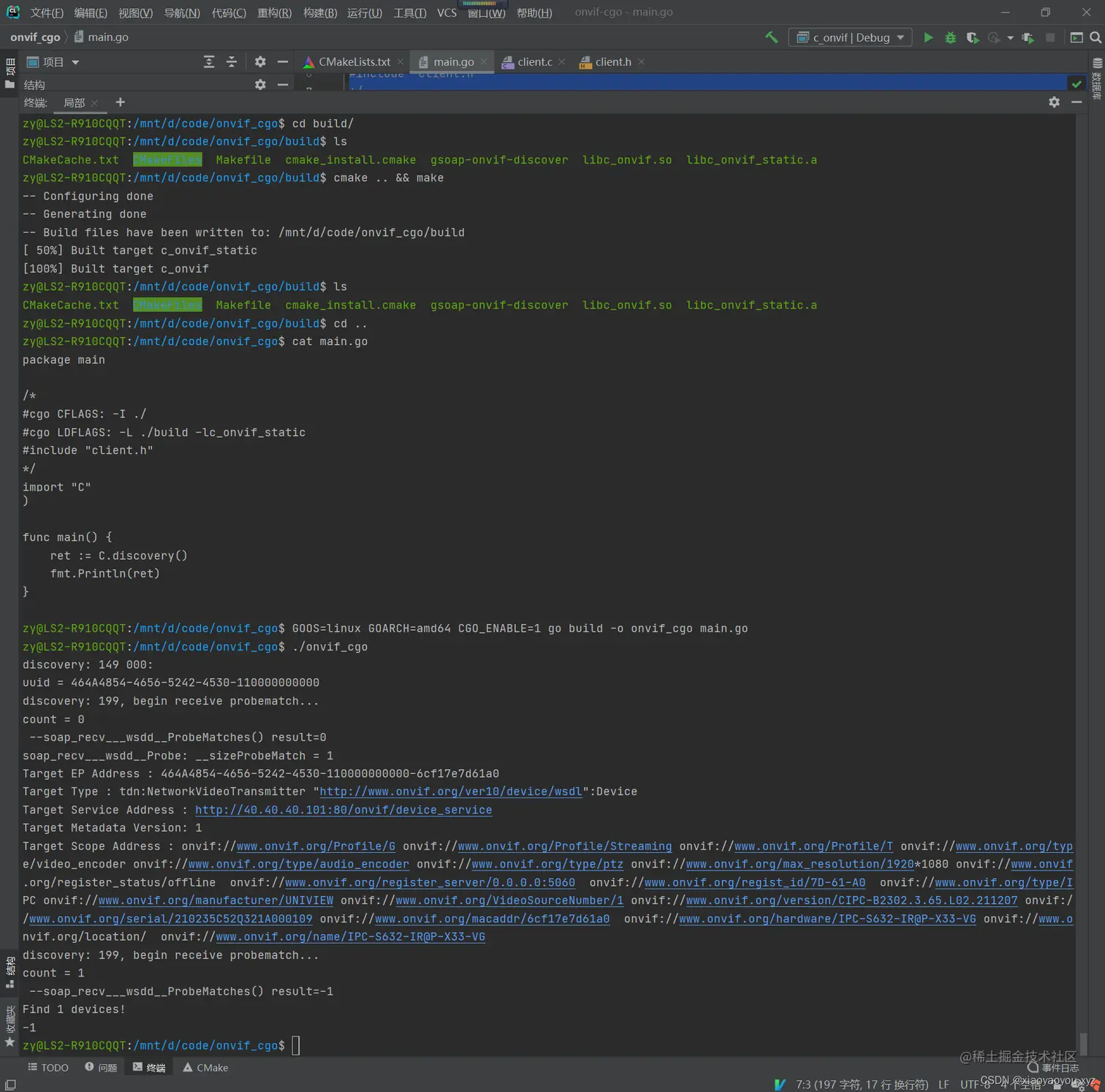Image resolution: width=1105 pixels, height=1092 pixels.
Task: Open the 导航(N) menu
Action: point(182,13)
